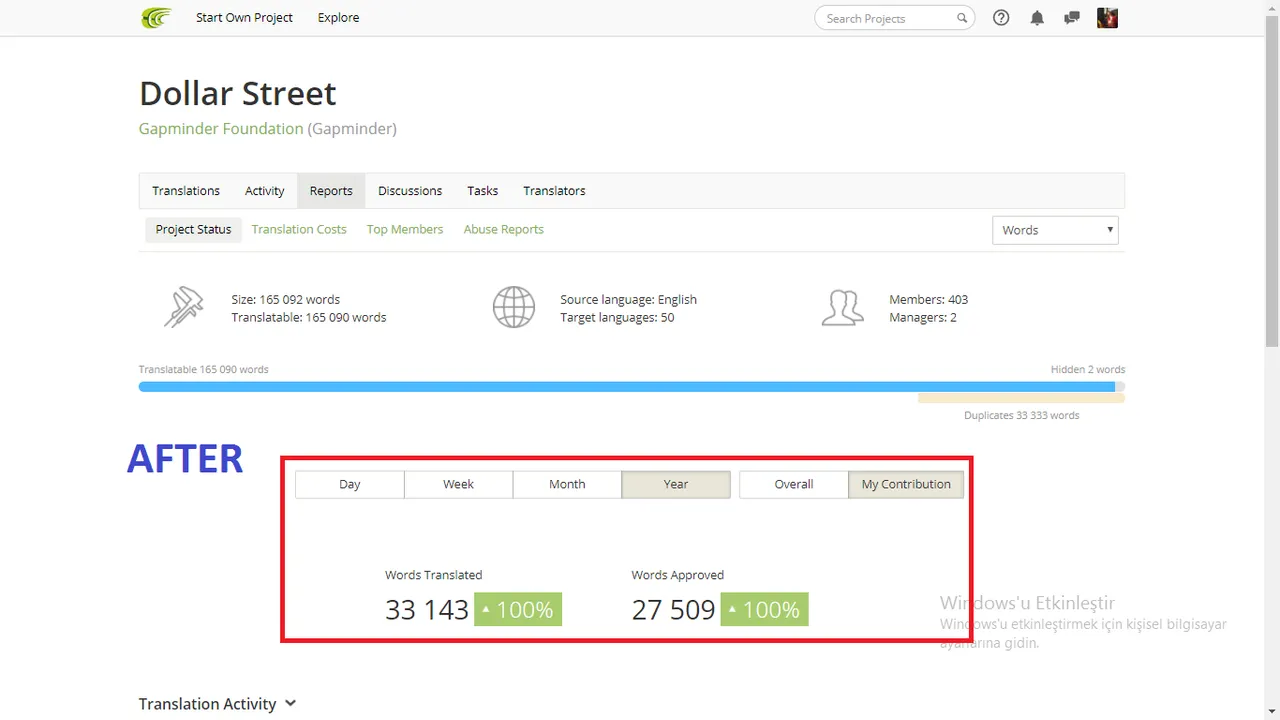Click the search magnifier icon

point(962,18)
